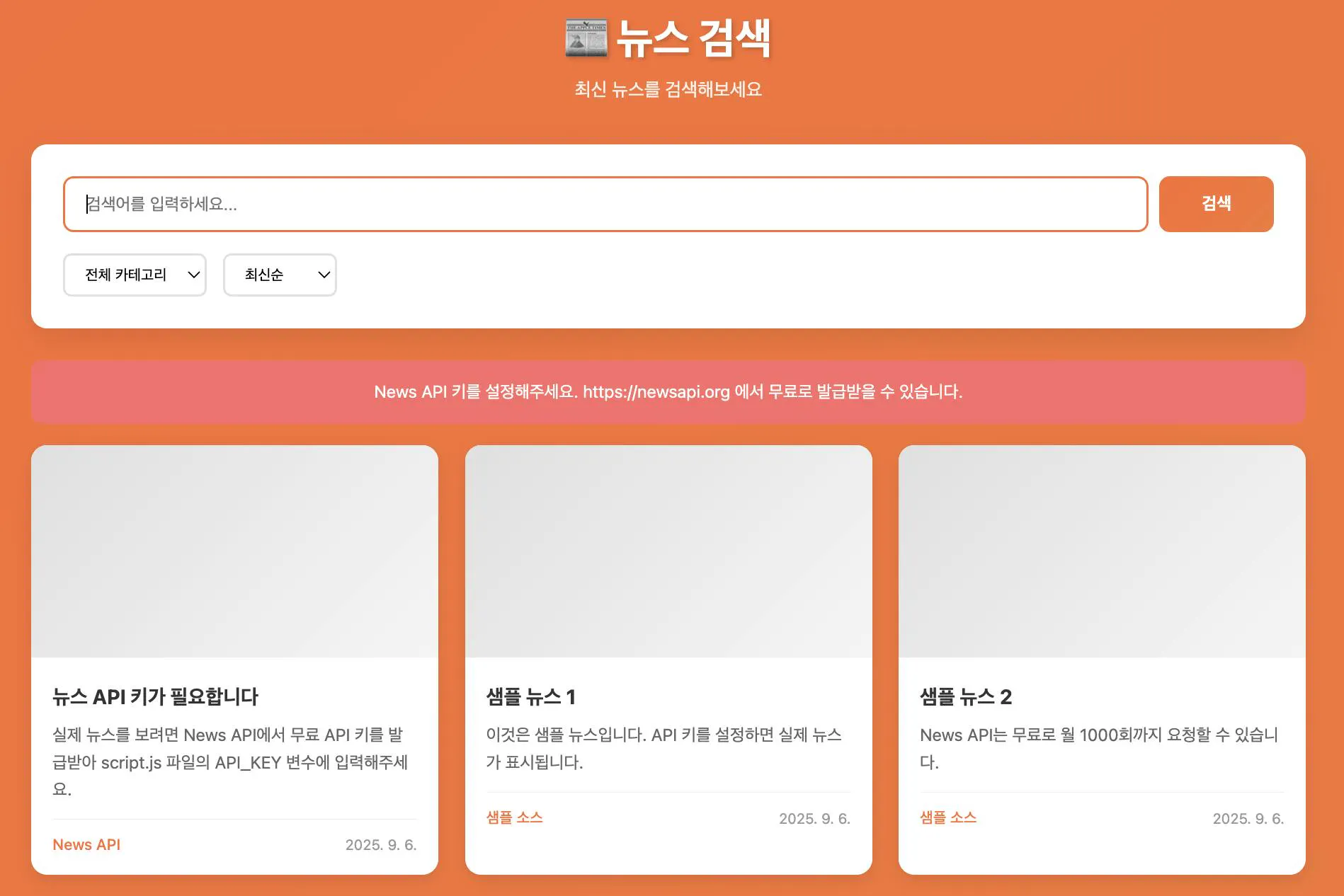The width and height of the screenshot is (1344, 896).
Task: Click the News API key warning banner
Action: tap(668, 391)
